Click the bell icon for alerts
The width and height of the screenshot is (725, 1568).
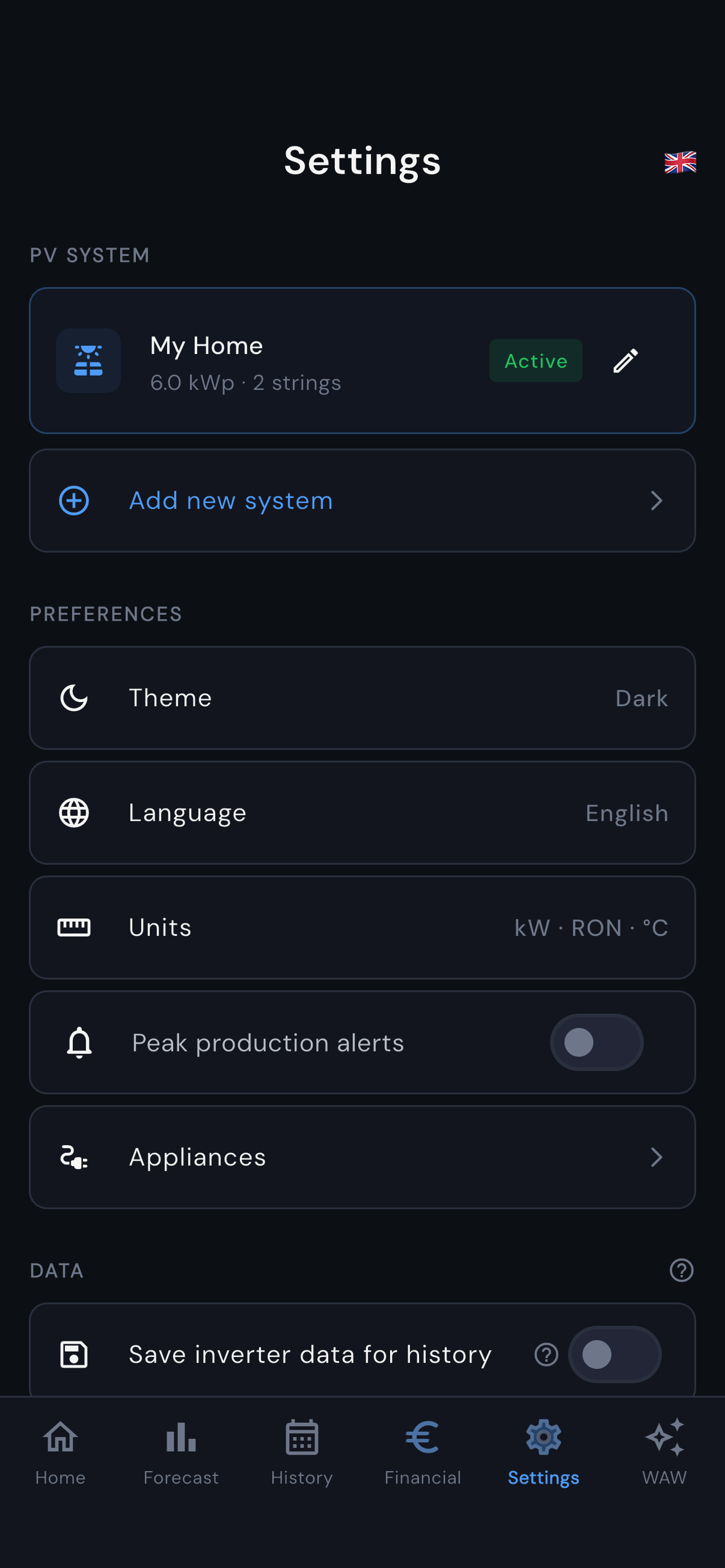point(79,1043)
